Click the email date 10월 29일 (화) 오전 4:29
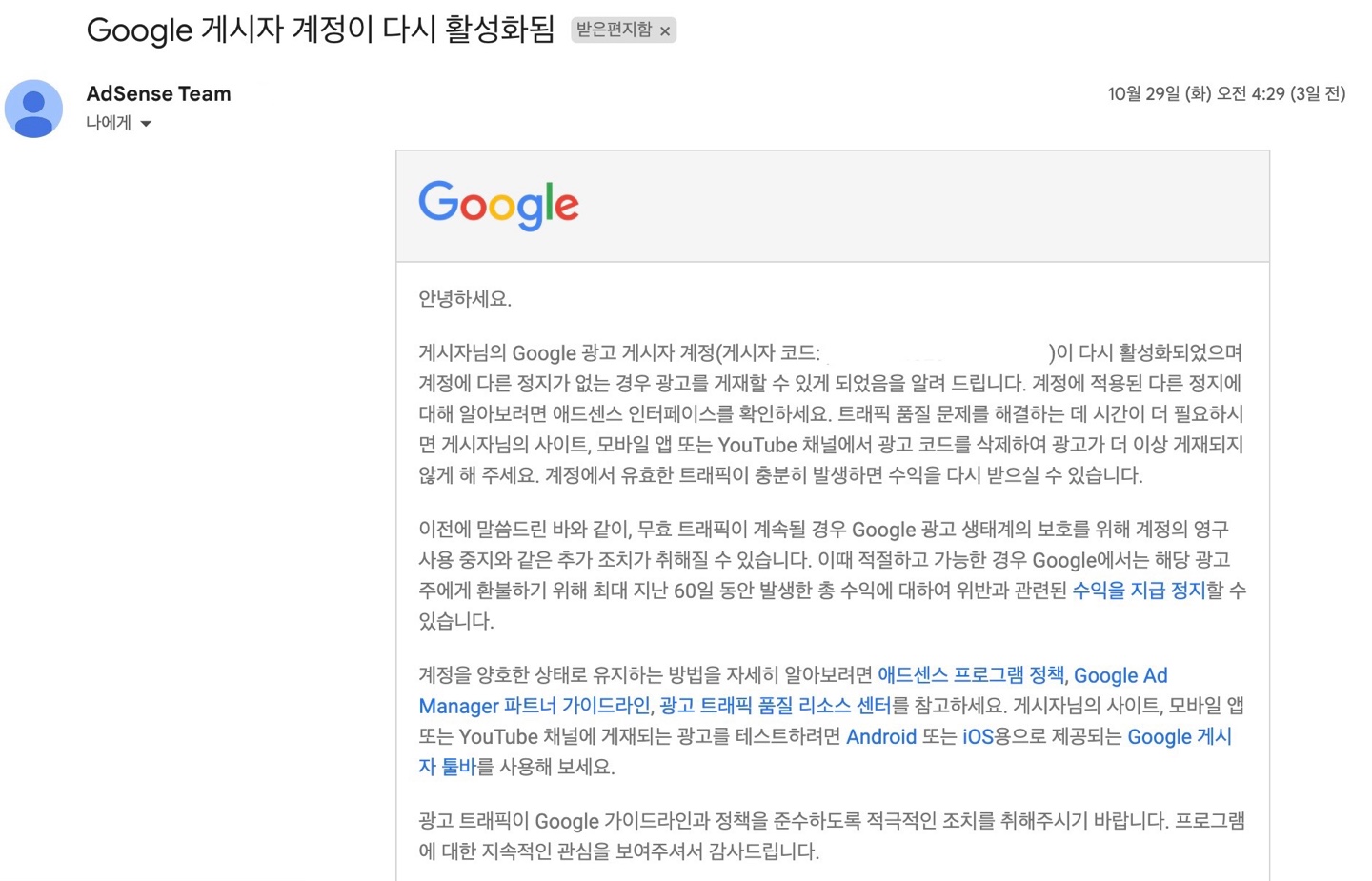Screen dimensions: 1372x881 [x=1226, y=93]
